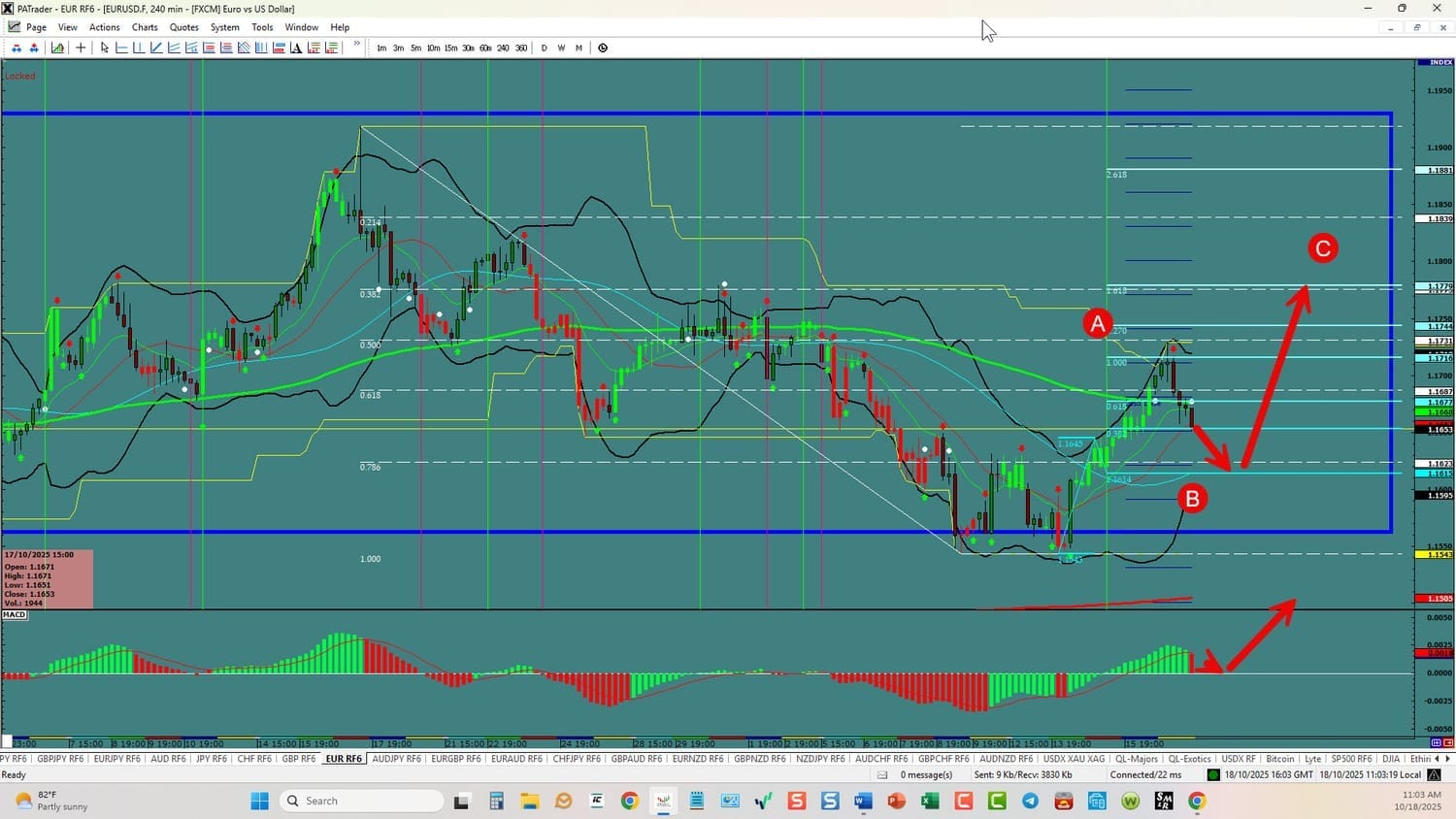
Task: Switch to 15m timeframe
Action: click(x=450, y=48)
